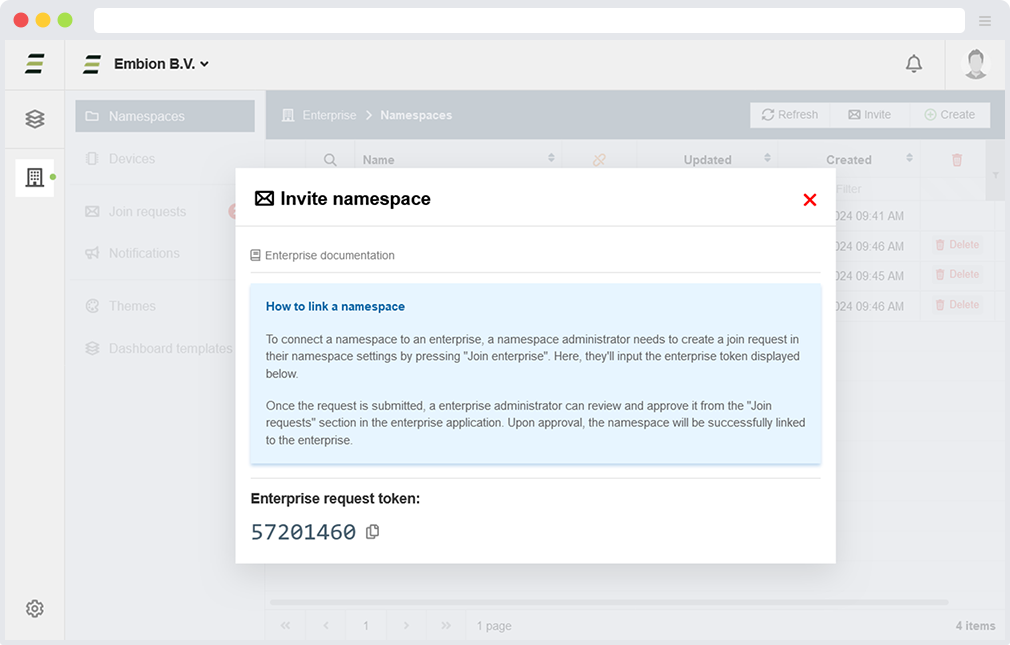Select the enterprise building sidebar icon
Viewport: 1010px width, 645px height.
[35, 177]
